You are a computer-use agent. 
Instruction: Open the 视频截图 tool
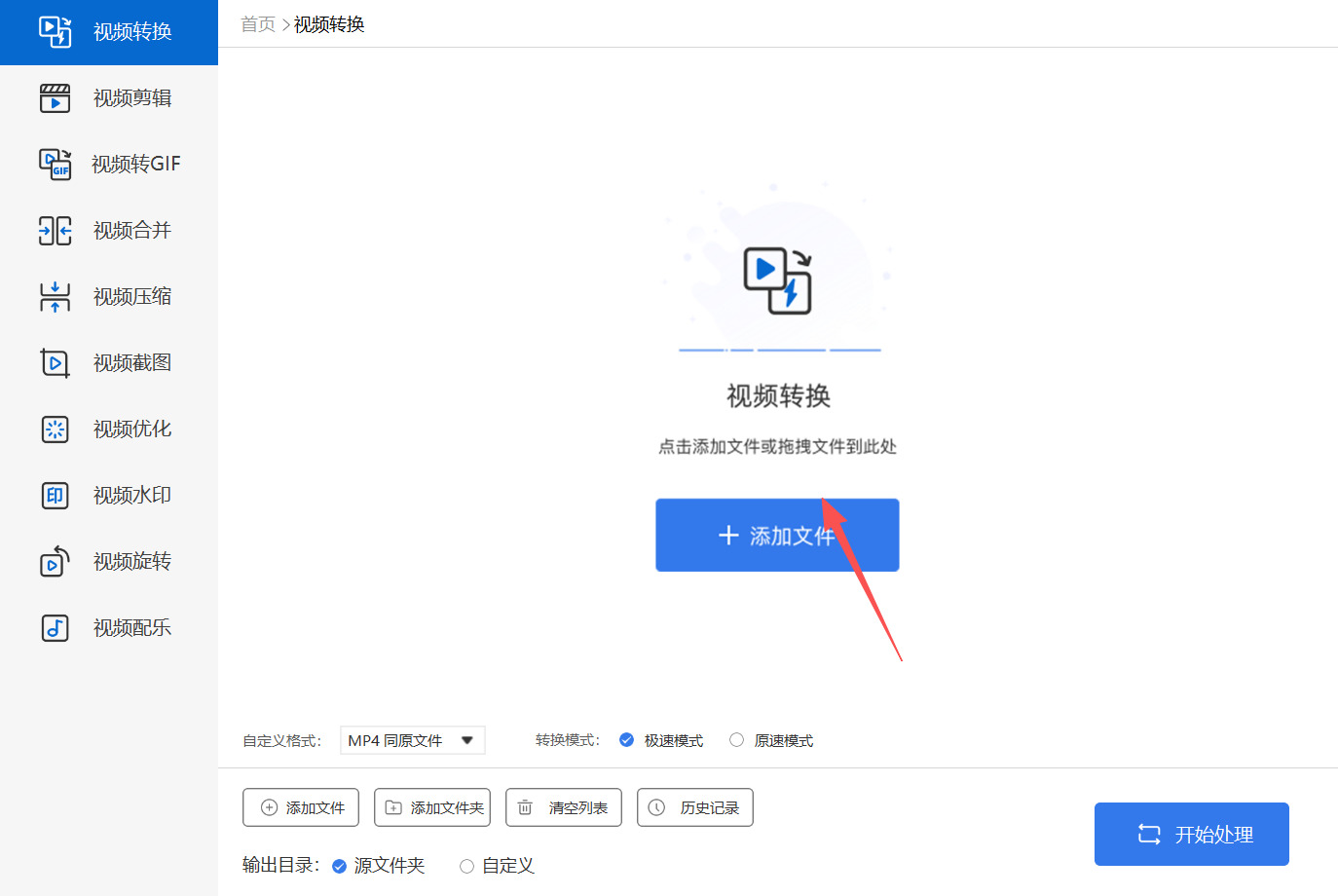coord(108,362)
